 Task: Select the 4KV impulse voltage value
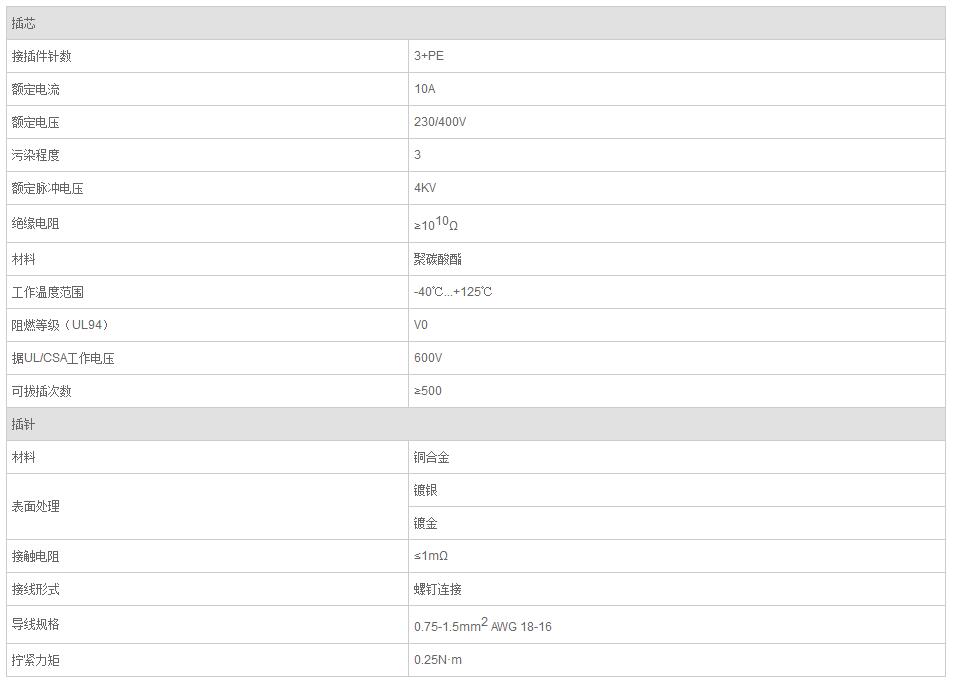tap(425, 188)
